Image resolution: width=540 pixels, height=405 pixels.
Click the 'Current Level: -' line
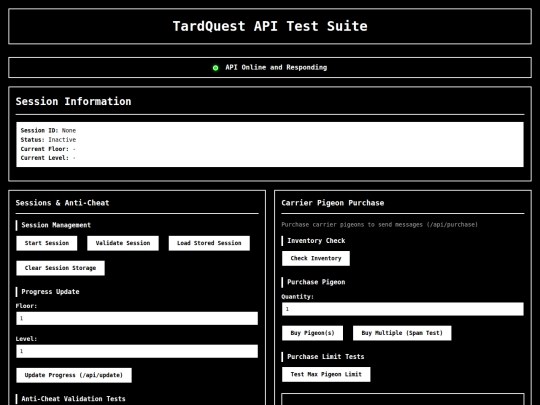[x=48, y=158]
